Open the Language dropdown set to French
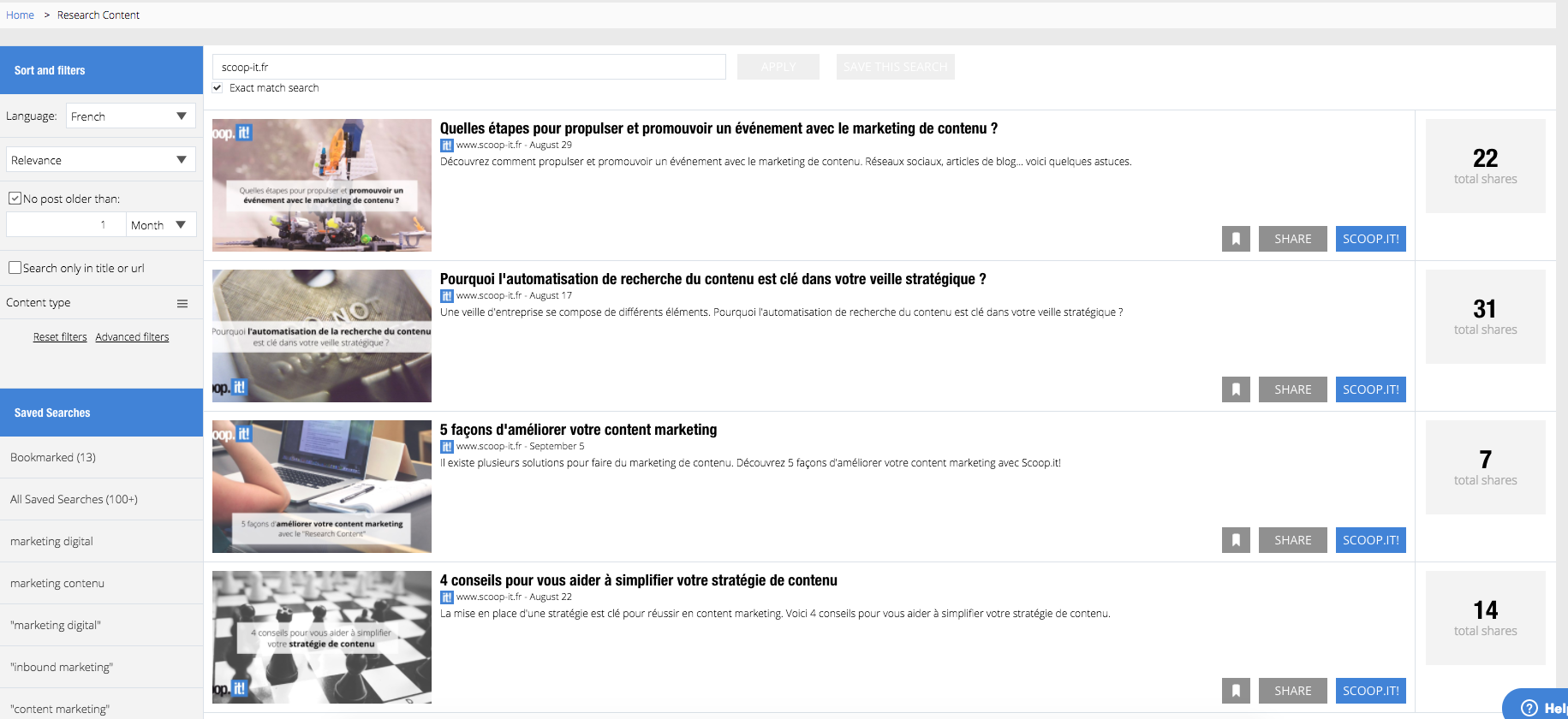The height and width of the screenshot is (719, 1568). [130, 116]
